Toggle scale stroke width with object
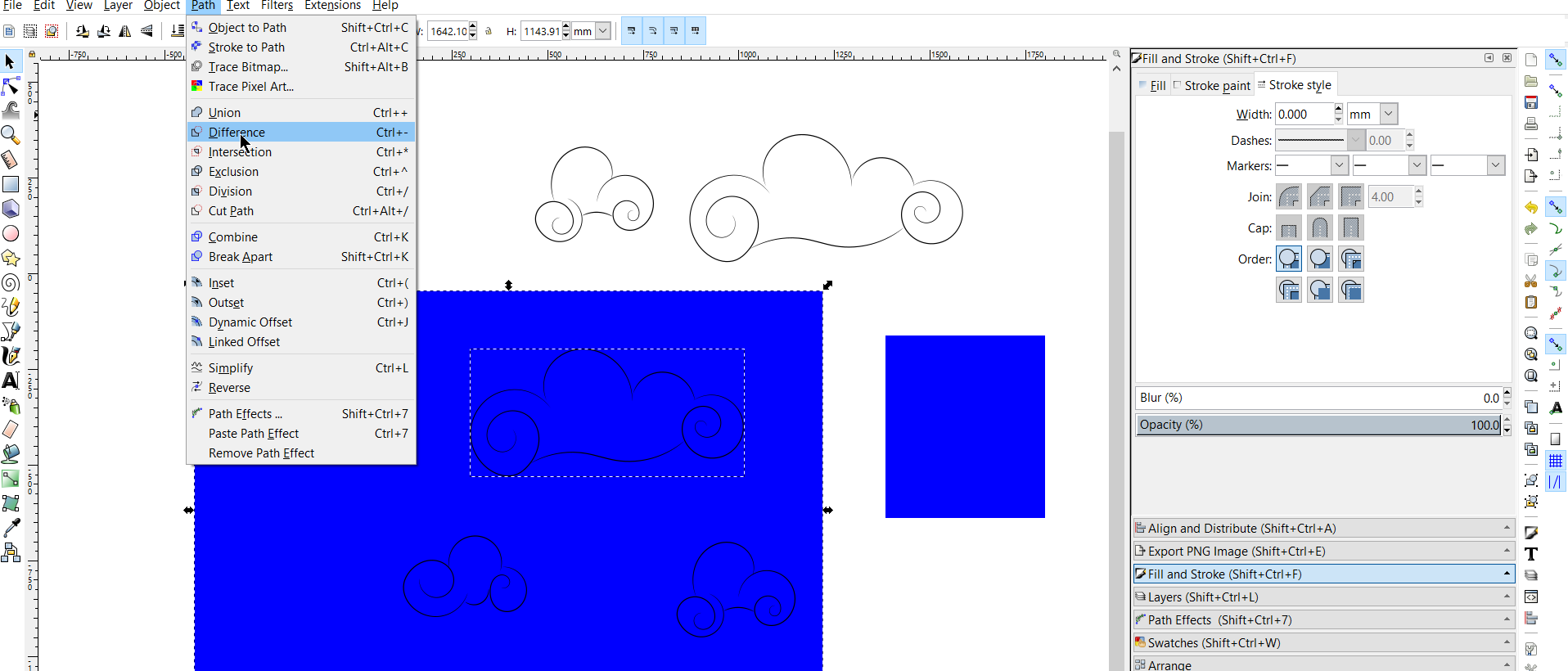1568x671 pixels. (632, 31)
